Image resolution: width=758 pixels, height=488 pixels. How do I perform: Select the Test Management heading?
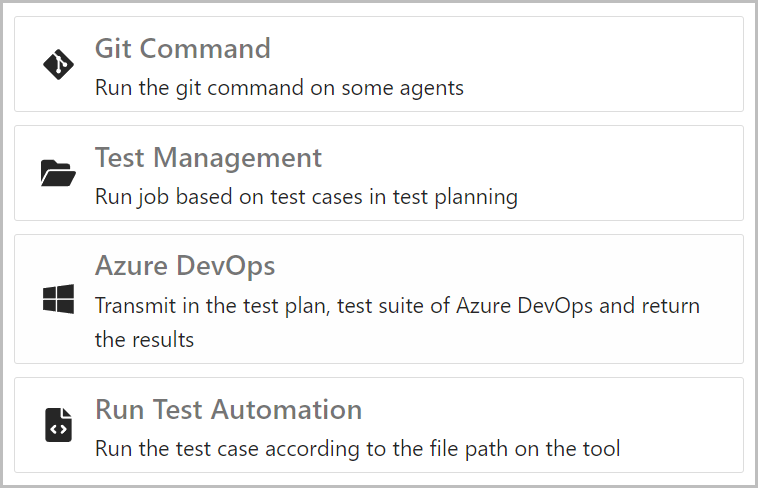click(208, 158)
